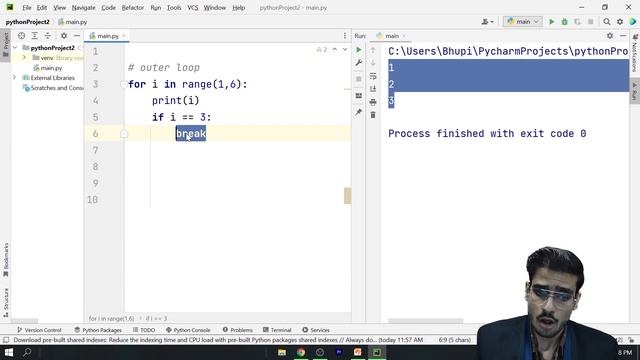Clear all Run console output with trash icon
The width and height of the screenshot is (640, 360).
(373, 115)
